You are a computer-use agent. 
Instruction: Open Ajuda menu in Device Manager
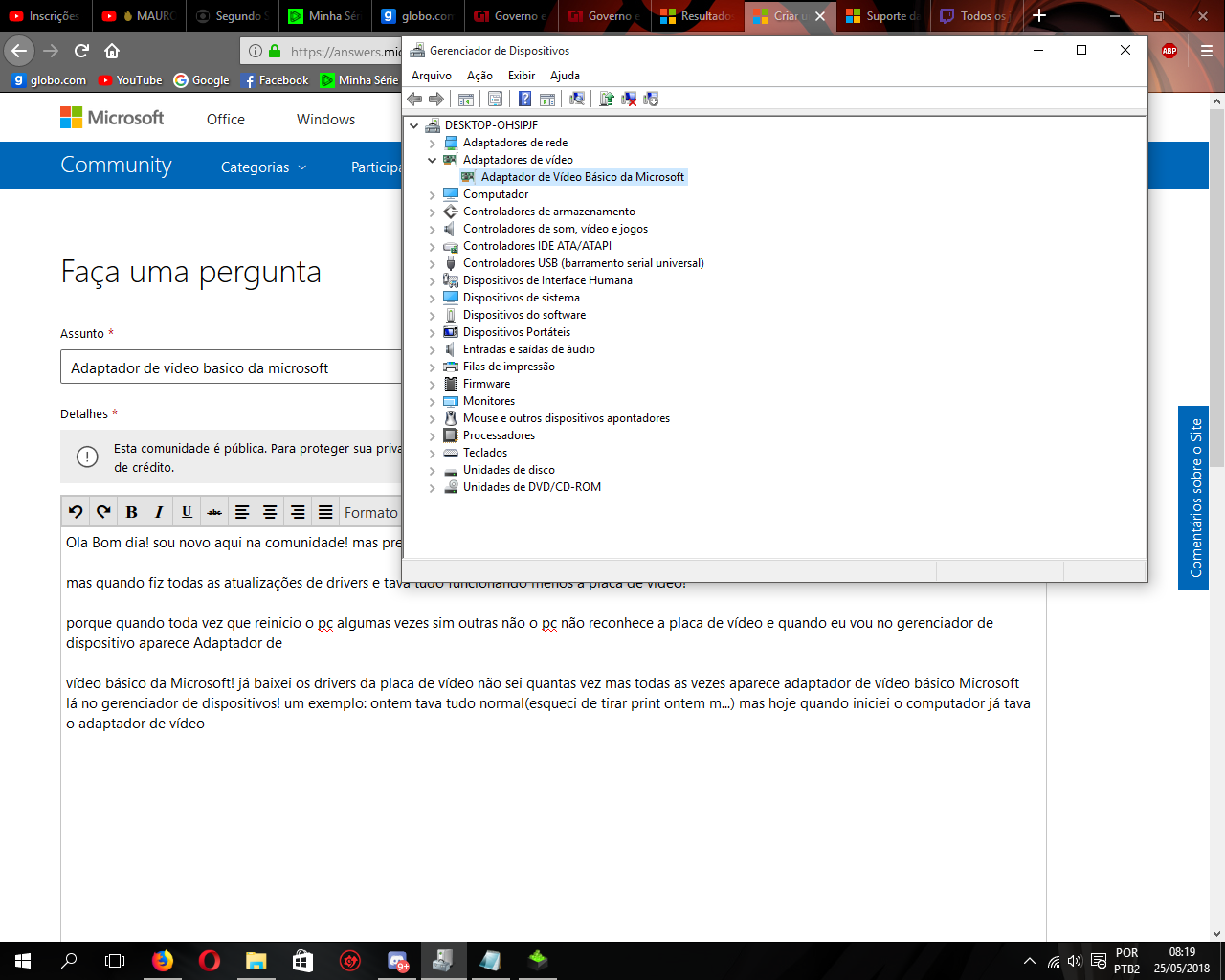tap(565, 76)
